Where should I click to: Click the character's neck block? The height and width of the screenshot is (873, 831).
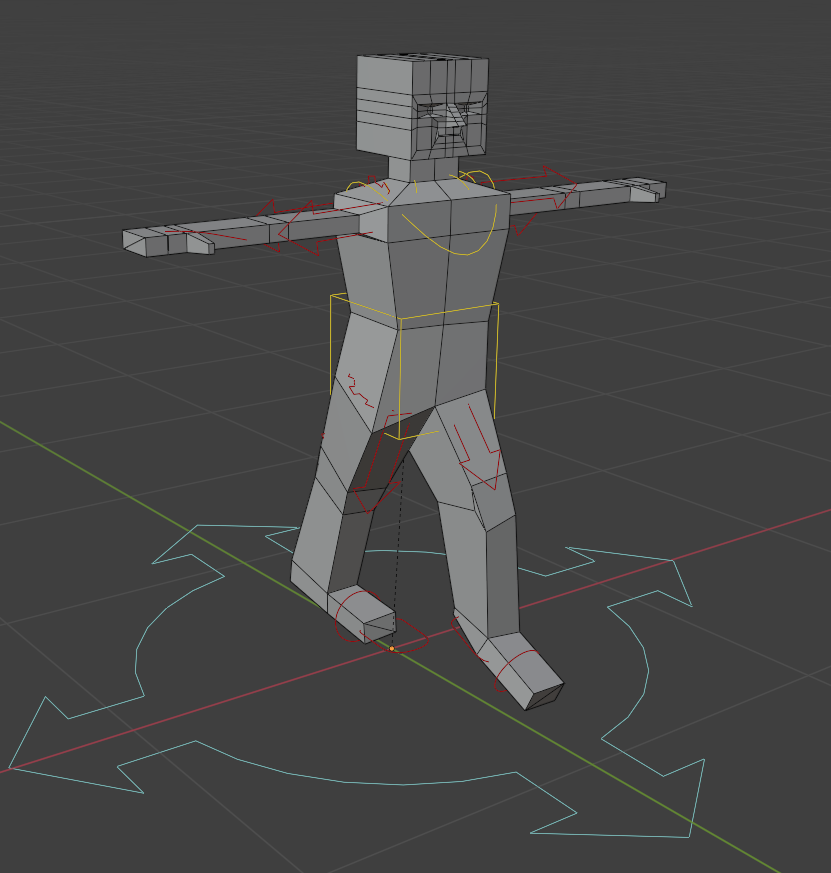click(x=423, y=169)
